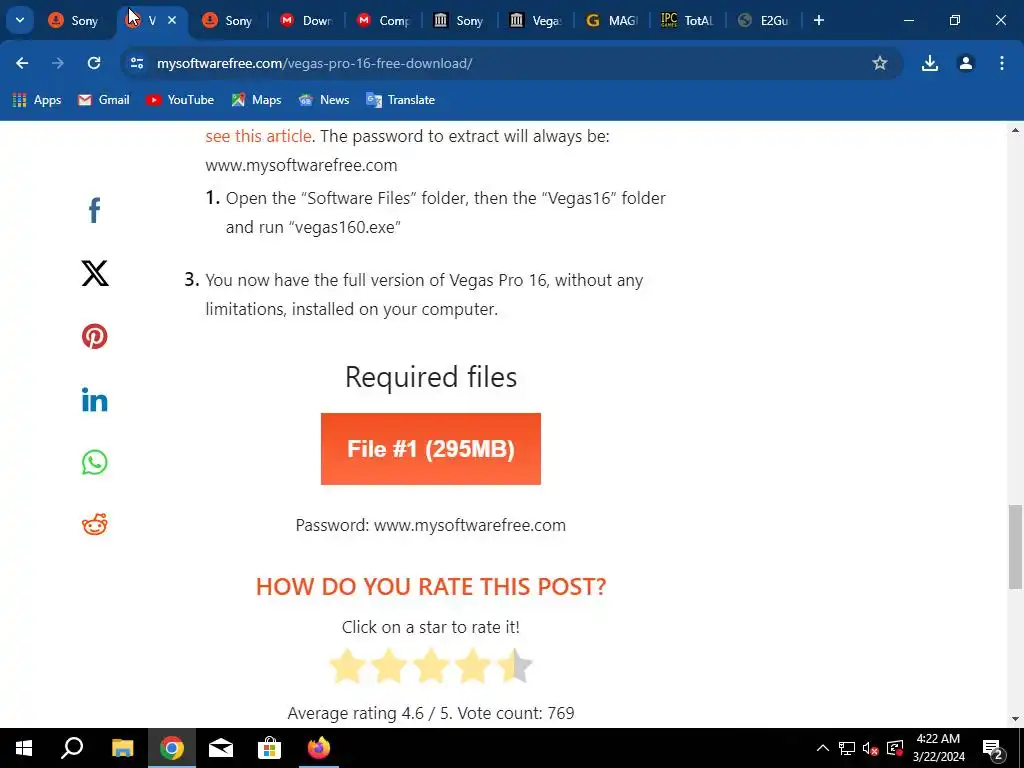
Task: Click the 'Password: www.mysoftwarefree.com' text
Action: (x=430, y=525)
